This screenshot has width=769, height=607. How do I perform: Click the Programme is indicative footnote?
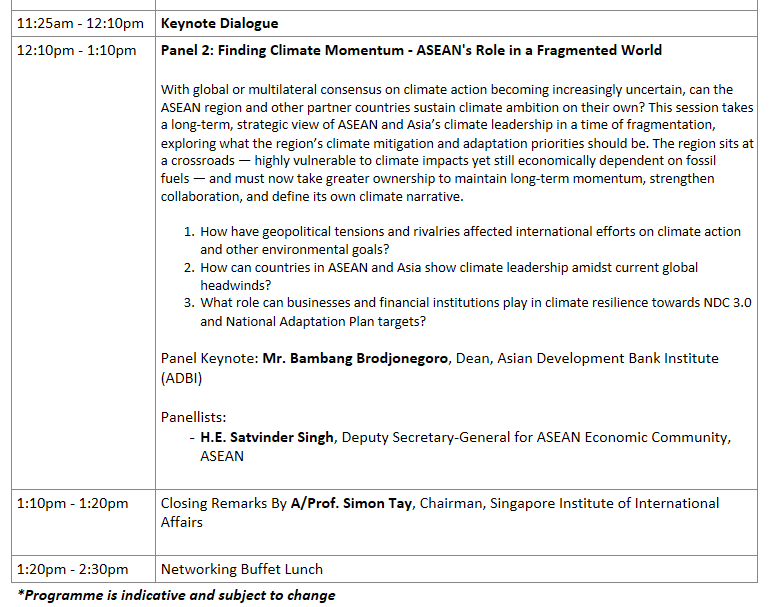coord(176,595)
